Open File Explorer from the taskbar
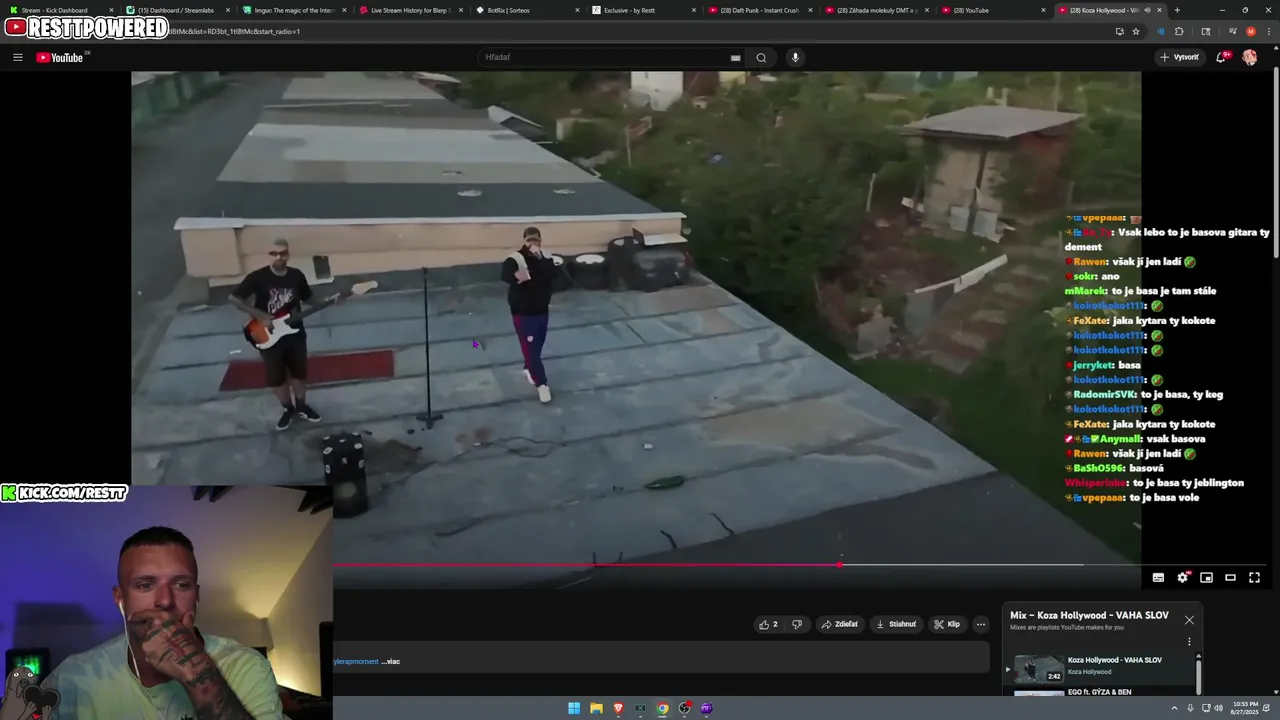Screen dimensions: 1280x720 (x=596, y=708)
